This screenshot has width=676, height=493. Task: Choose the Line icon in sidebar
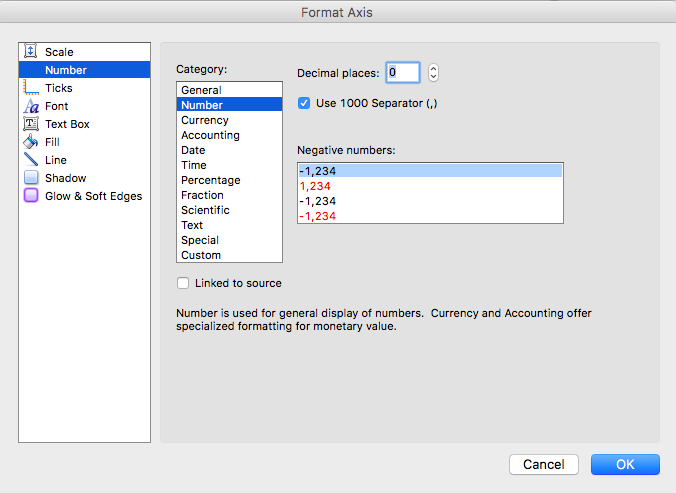30,160
